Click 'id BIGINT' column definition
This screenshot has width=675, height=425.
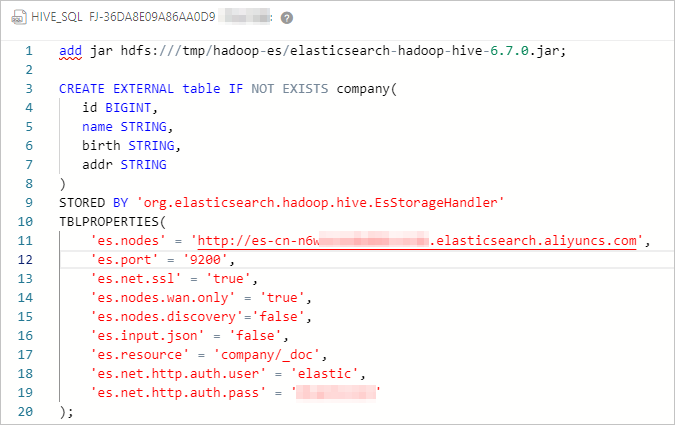[120, 108]
